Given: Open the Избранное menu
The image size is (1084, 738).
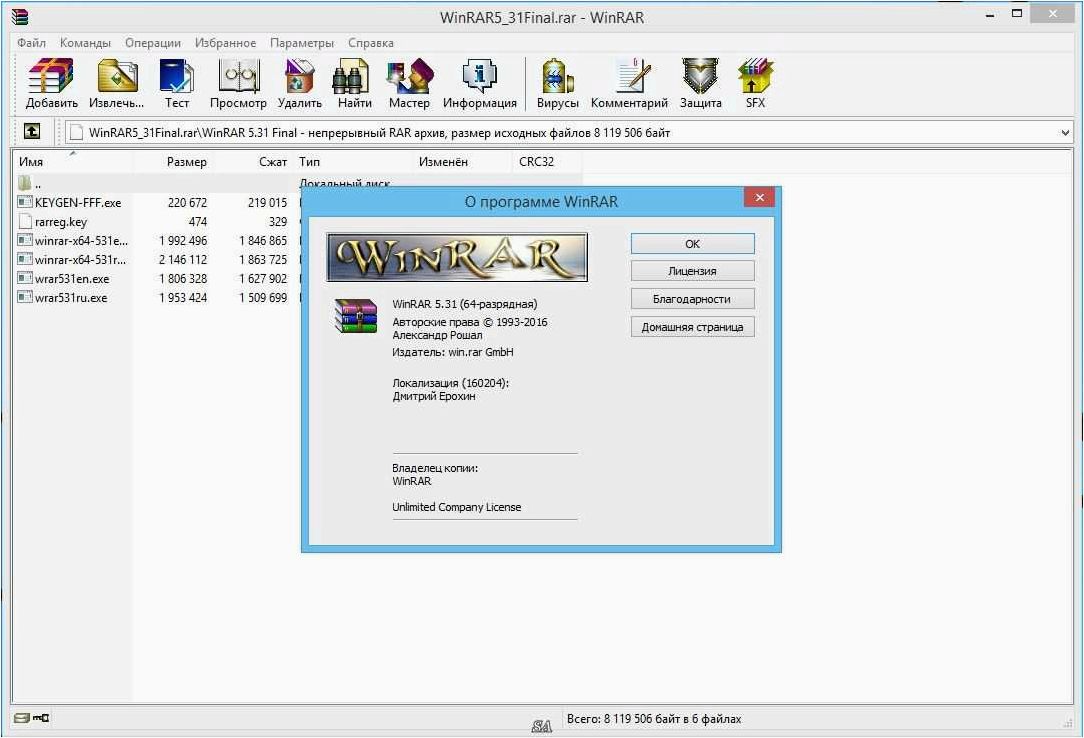Looking at the screenshot, I should click(x=225, y=43).
